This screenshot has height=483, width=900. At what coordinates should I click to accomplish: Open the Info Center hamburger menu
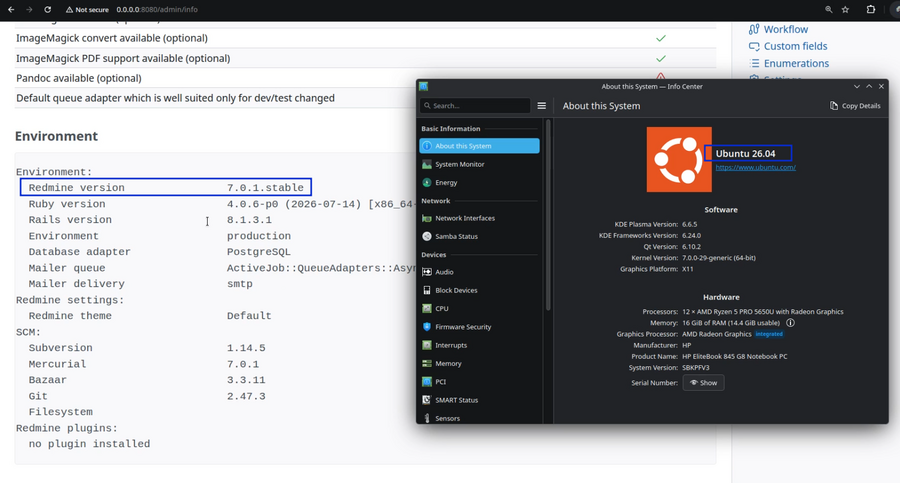pyautogui.click(x=541, y=106)
